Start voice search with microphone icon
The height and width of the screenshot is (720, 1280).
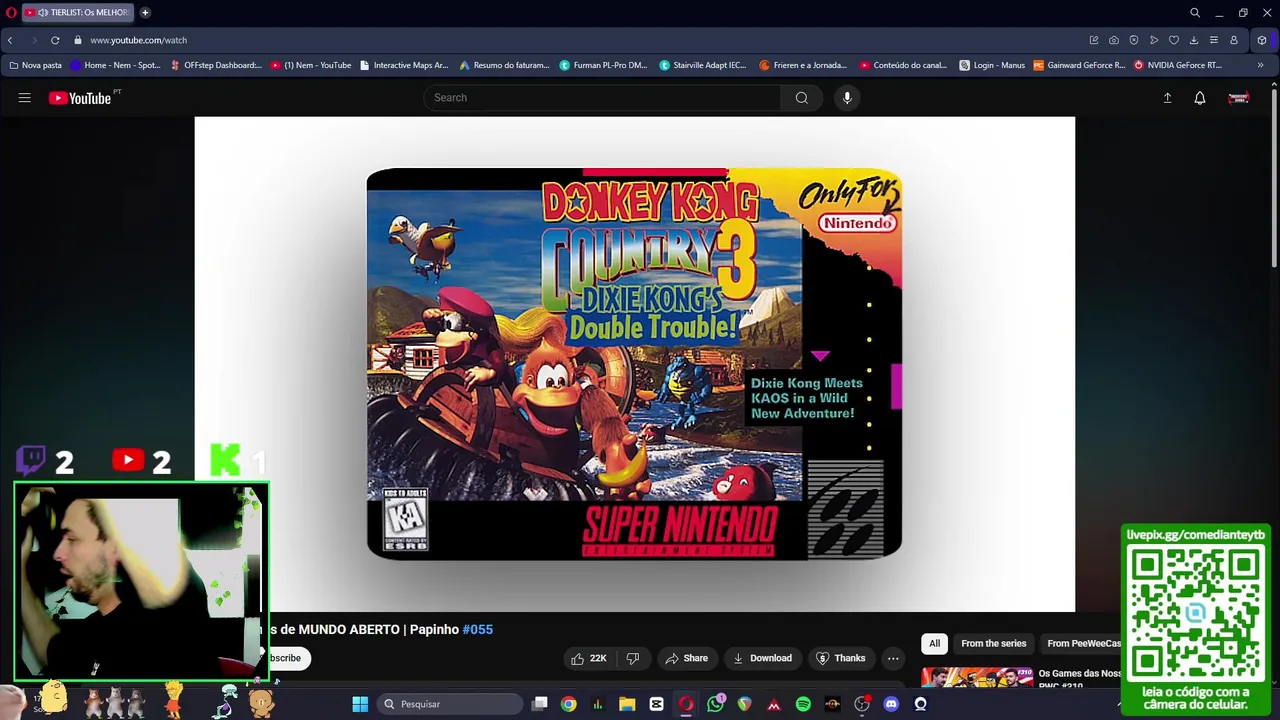pos(847,98)
